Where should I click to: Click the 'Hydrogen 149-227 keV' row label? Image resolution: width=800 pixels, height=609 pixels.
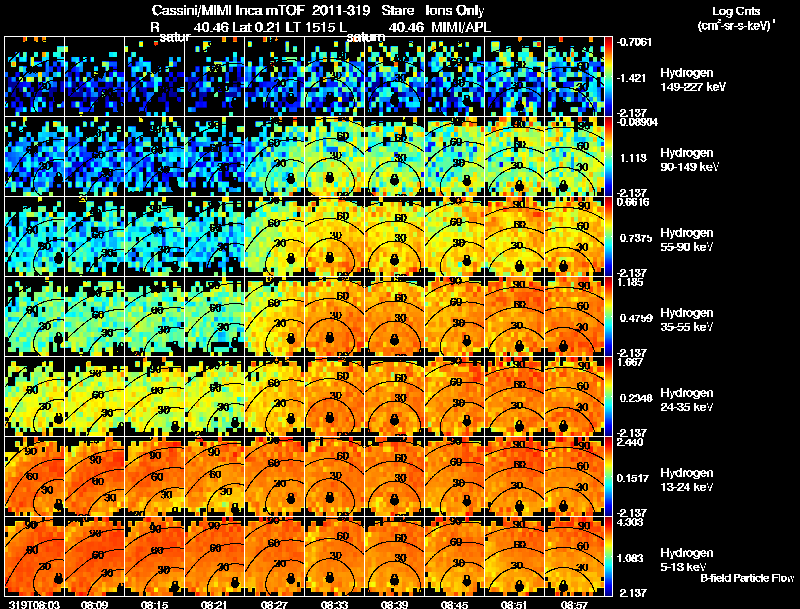693,80
